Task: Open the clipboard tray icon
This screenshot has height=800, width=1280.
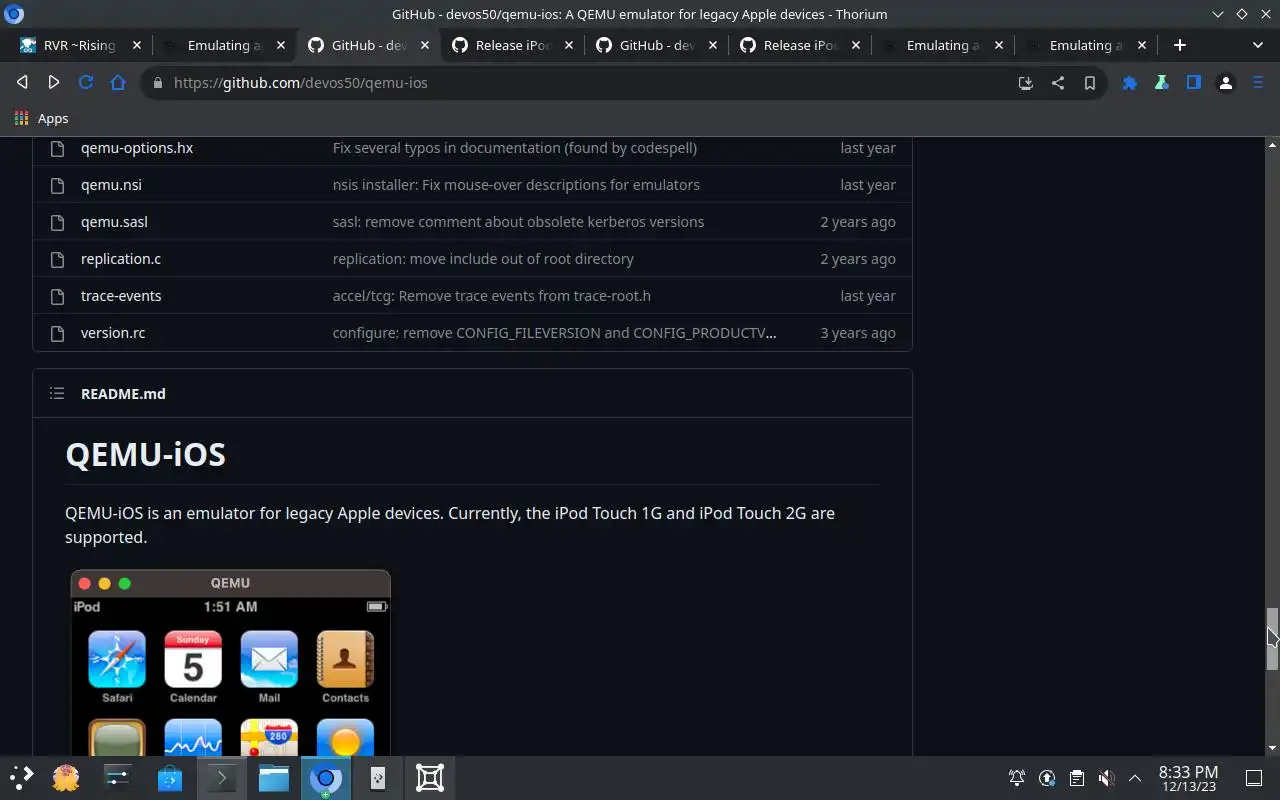Action: [x=1076, y=778]
